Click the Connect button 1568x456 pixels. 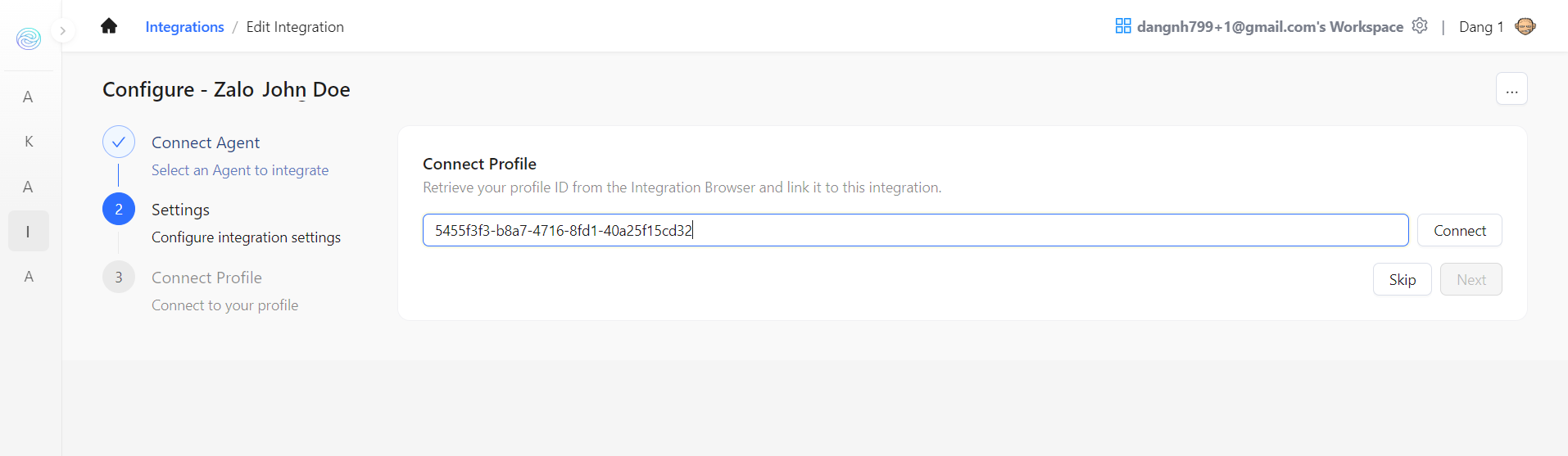[1459, 231]
